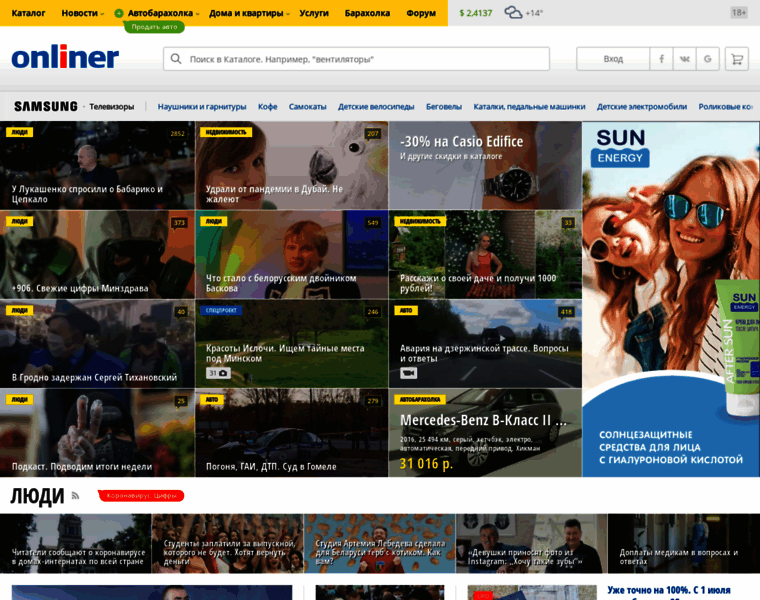Image resolution: width=760 pixels, height=600 pixels.
Task: Open Детские электромобили category
Action: click(642, 107)
